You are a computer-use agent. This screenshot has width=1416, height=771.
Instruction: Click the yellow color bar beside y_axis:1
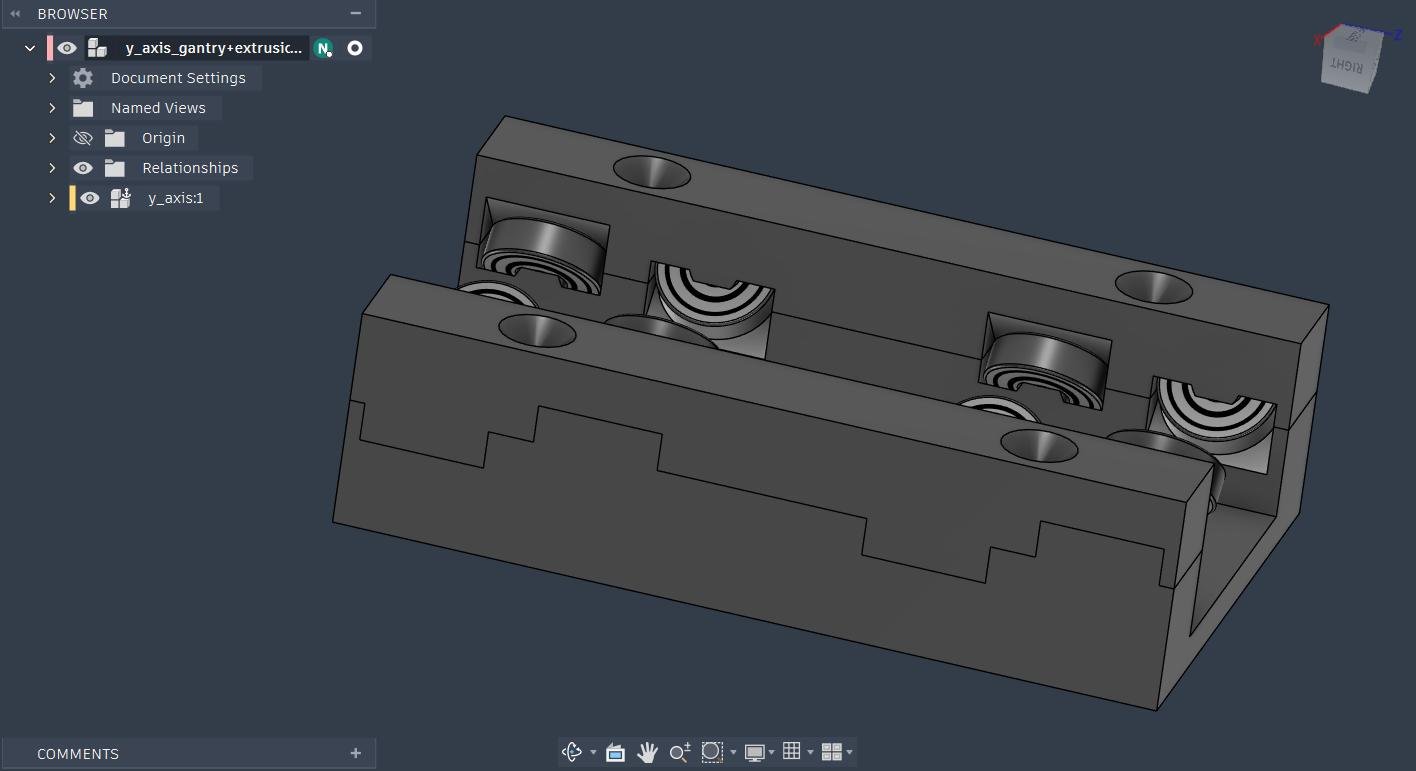pyautogui.click(x=72, y=198)
